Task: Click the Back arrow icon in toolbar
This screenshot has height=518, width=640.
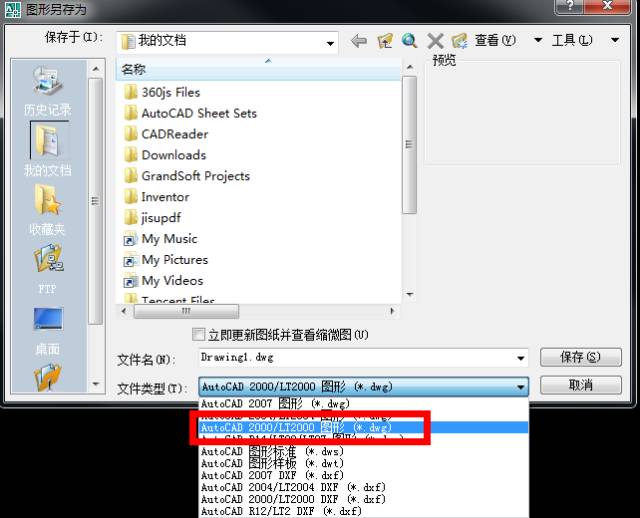Action: 359,41
